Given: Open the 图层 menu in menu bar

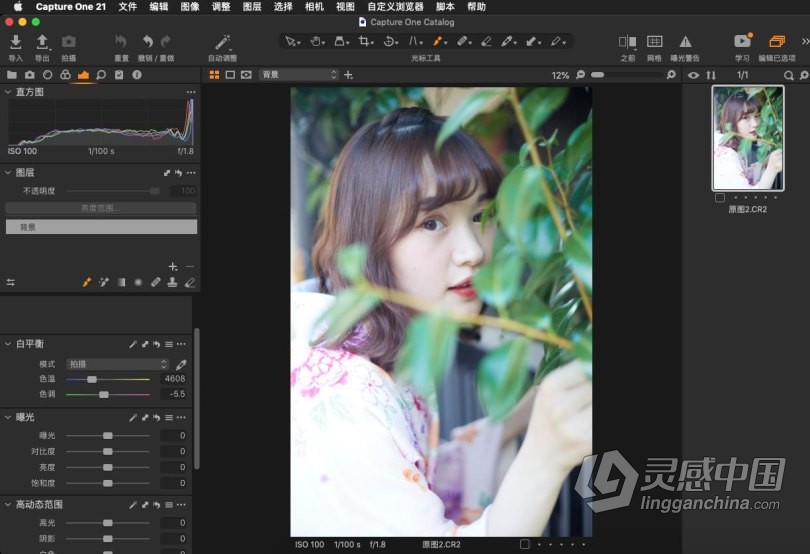Looking at the screenshot, I should pos(252,7).
